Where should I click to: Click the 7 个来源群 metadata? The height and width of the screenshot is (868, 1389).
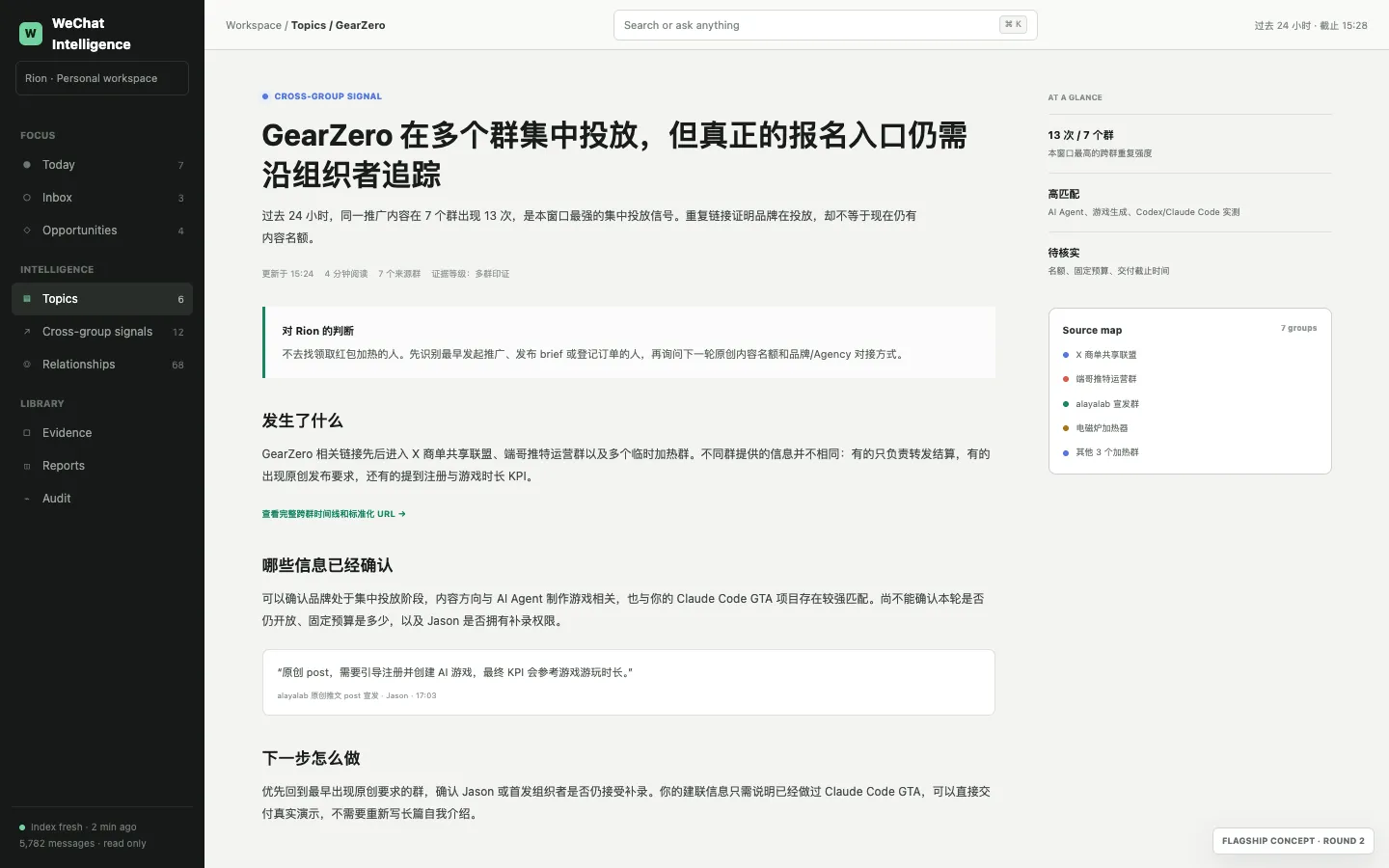pyautogui.click(x=399, y=274)
